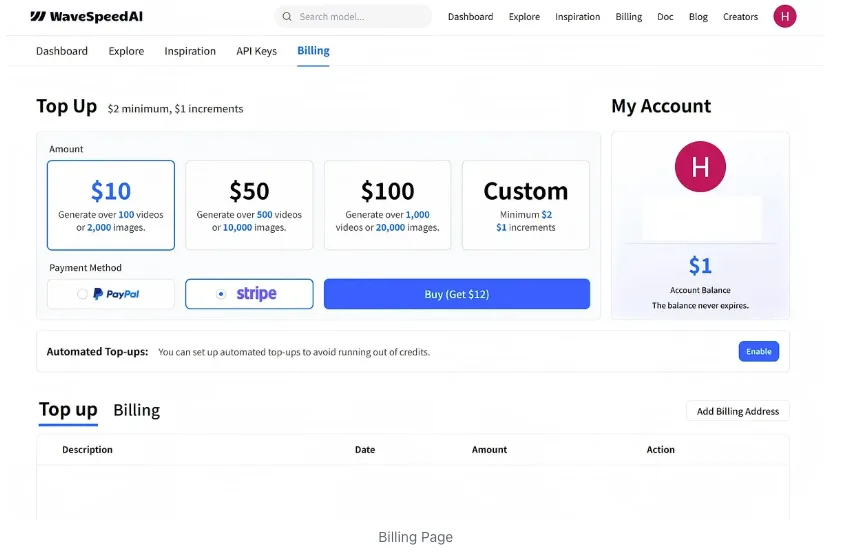Select the PayPal radio button

pyautogui.click(x=82, y=294)
